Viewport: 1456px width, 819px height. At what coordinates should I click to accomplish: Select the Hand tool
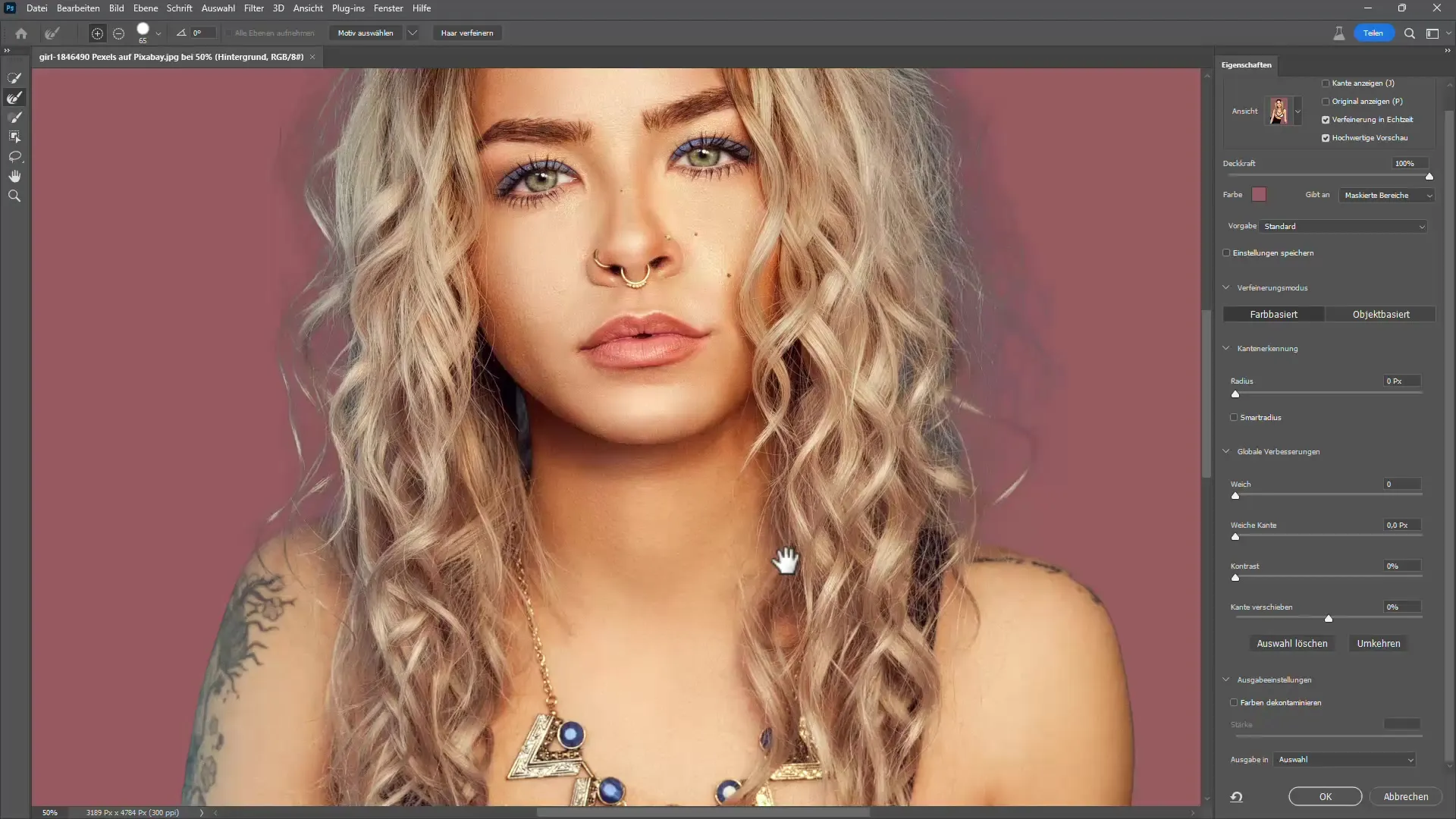pyautogui.click(x=14, y=177)
